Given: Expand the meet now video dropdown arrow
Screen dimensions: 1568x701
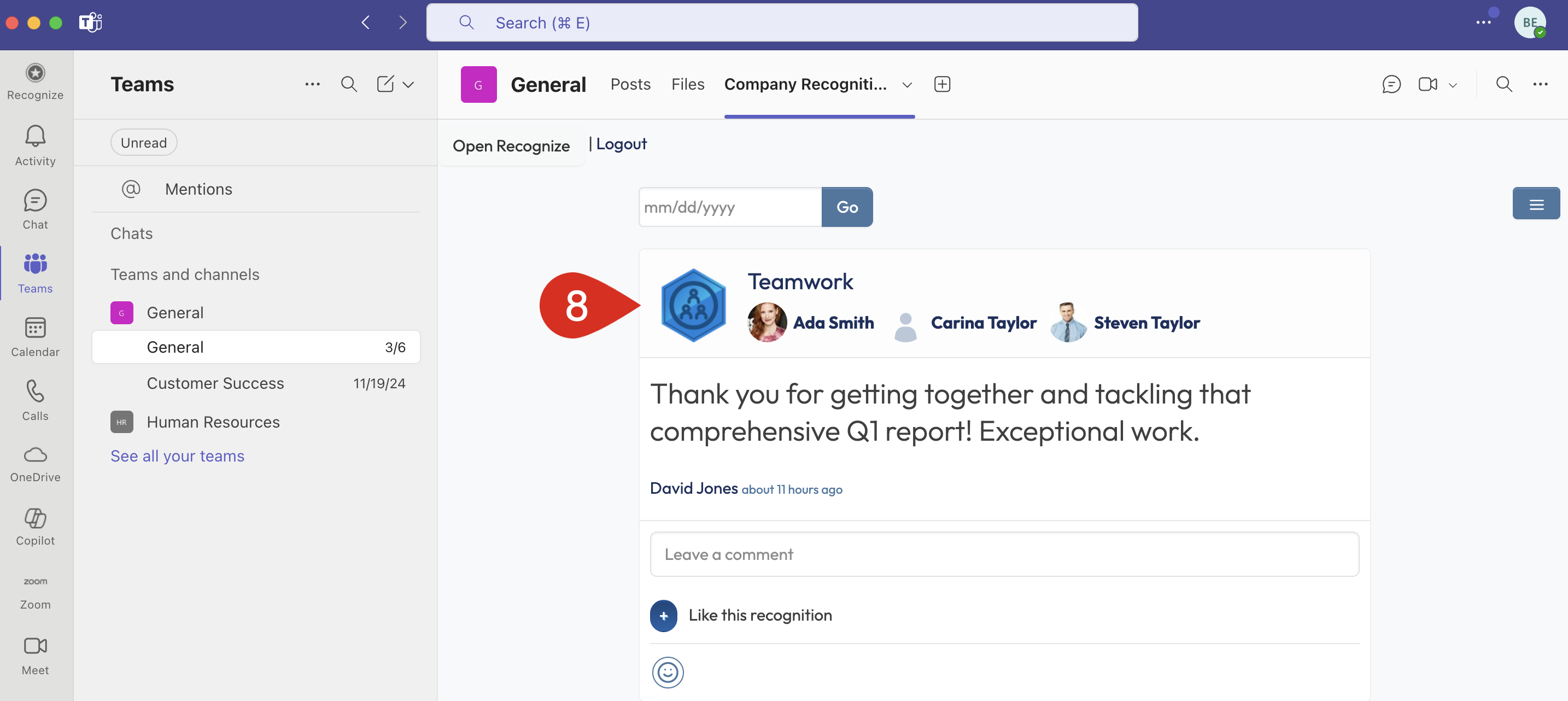Looking at the screenshot, I should tap(1452, 85).
